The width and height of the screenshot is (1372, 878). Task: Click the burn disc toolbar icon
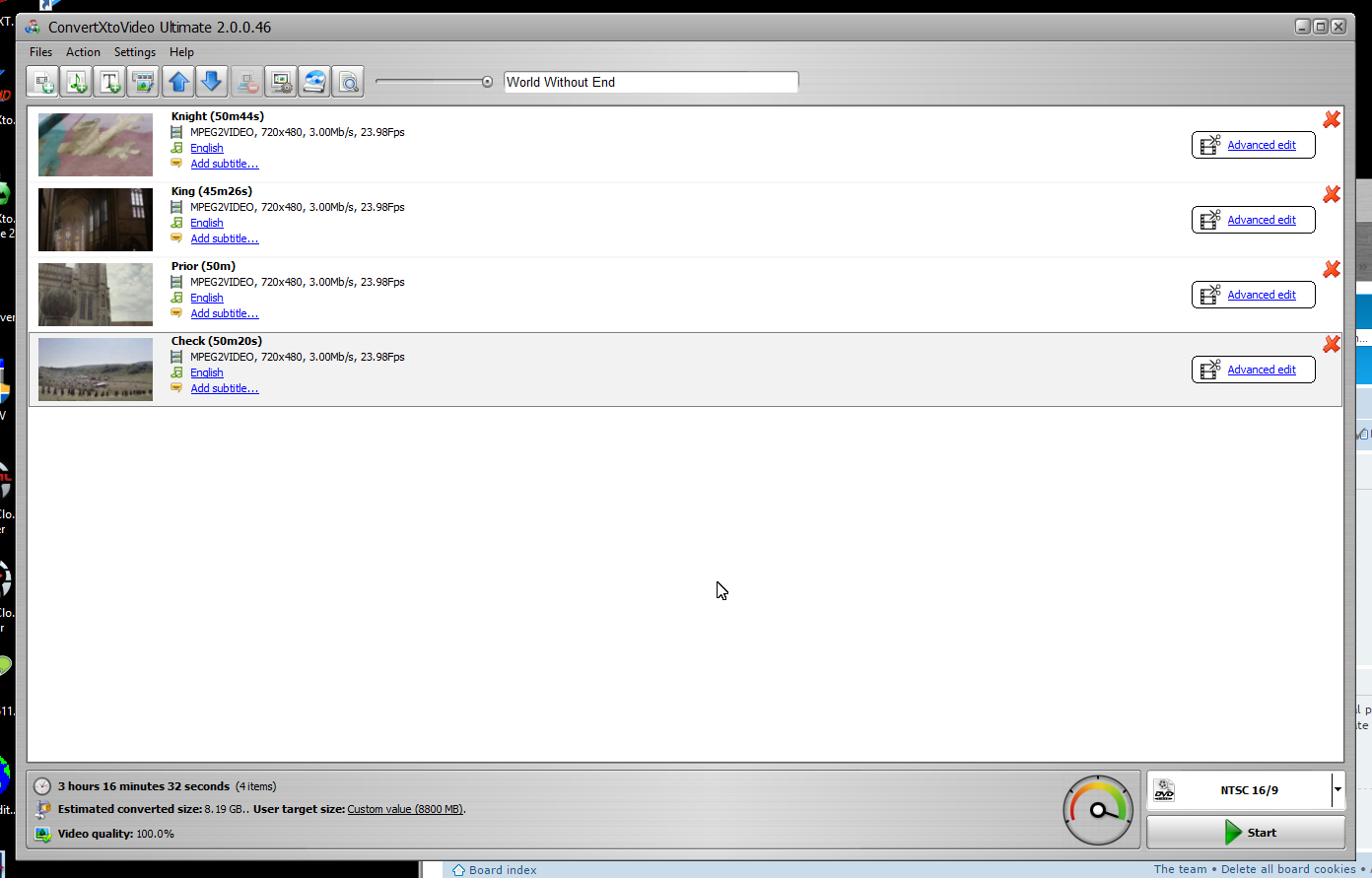tap(314, 82)
